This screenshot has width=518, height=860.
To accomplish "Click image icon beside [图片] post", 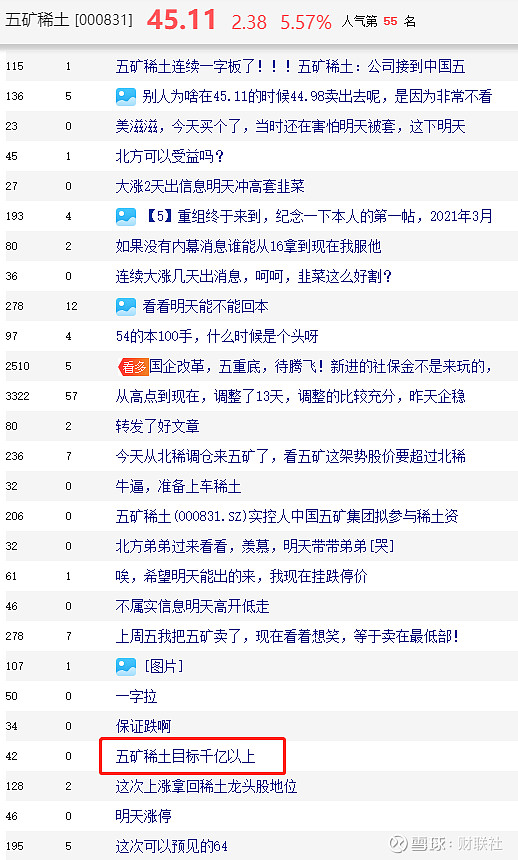I will [x=126, y=666].
